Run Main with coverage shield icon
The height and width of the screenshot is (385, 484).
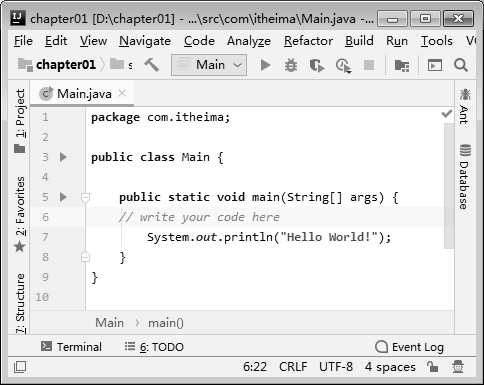pos(317,65)
